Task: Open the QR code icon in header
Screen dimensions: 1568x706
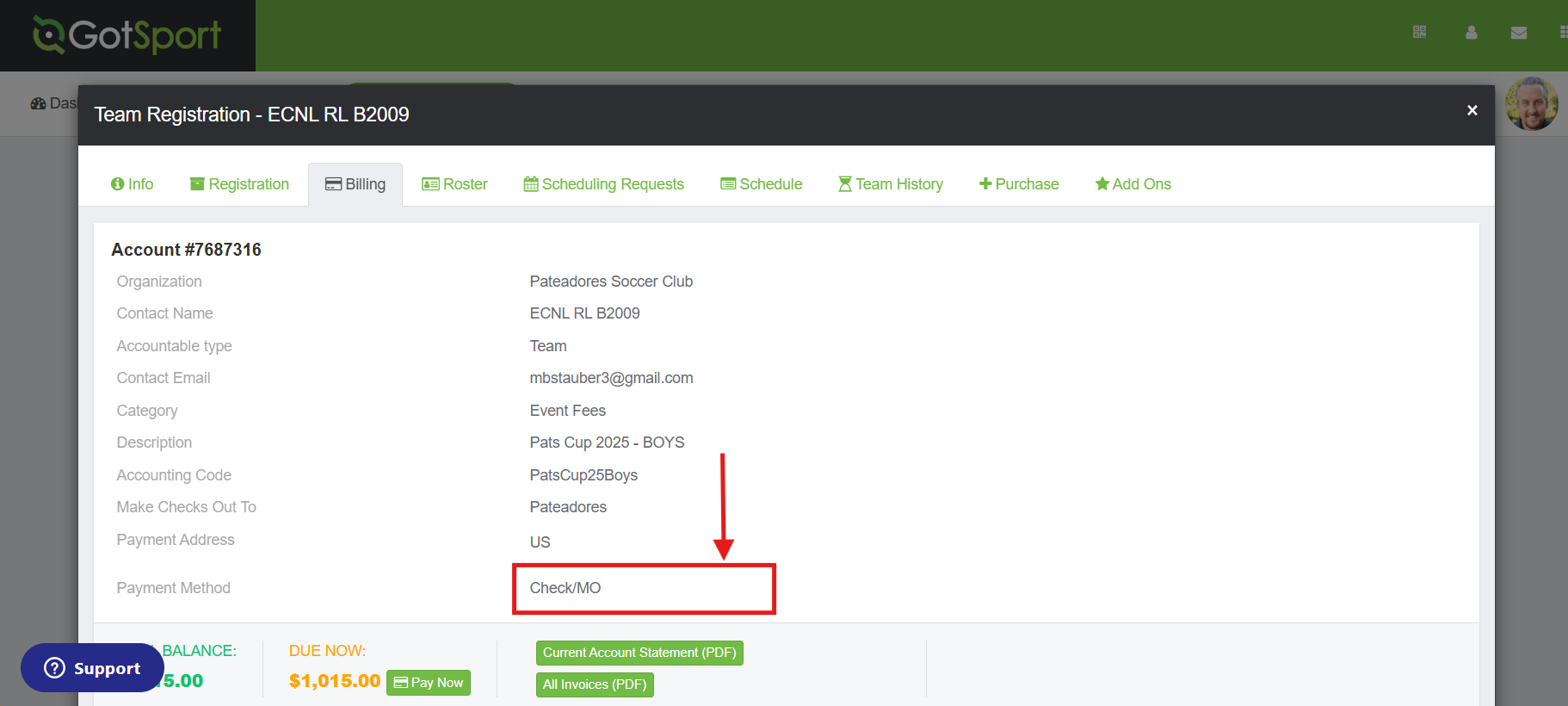Action: point(1420,33)
